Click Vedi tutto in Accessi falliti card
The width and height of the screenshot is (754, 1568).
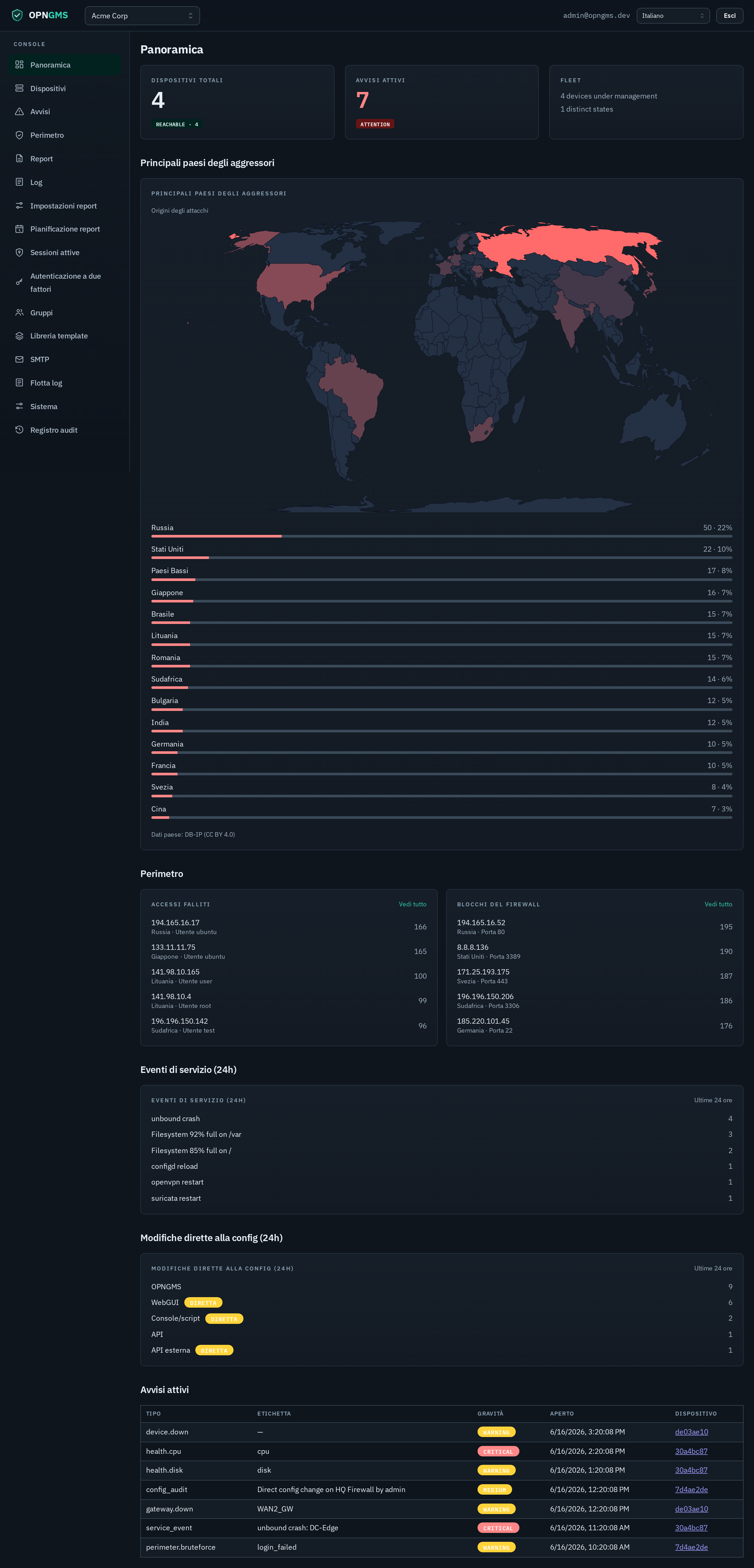413,904
